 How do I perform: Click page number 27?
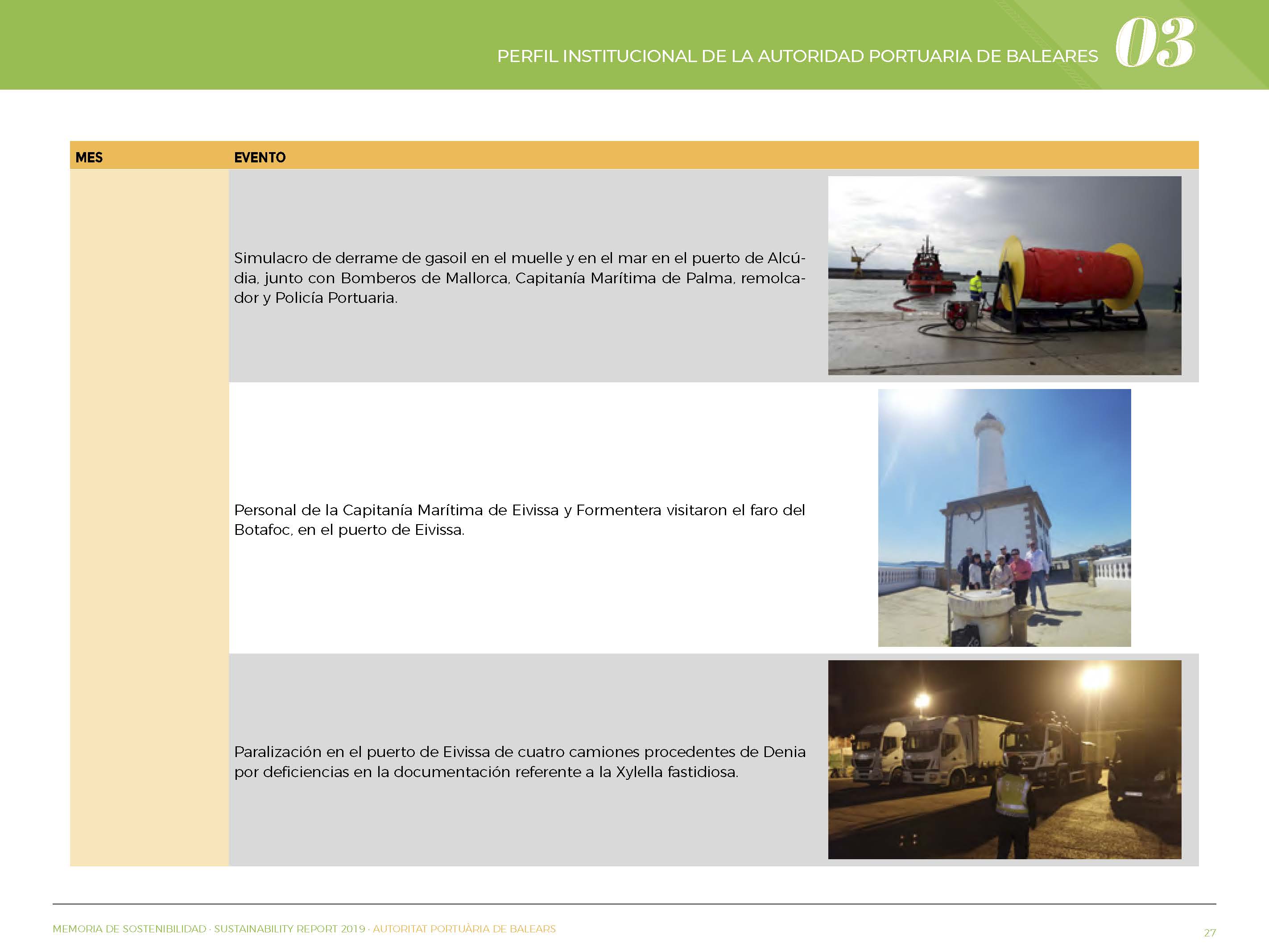[1210, 932]
